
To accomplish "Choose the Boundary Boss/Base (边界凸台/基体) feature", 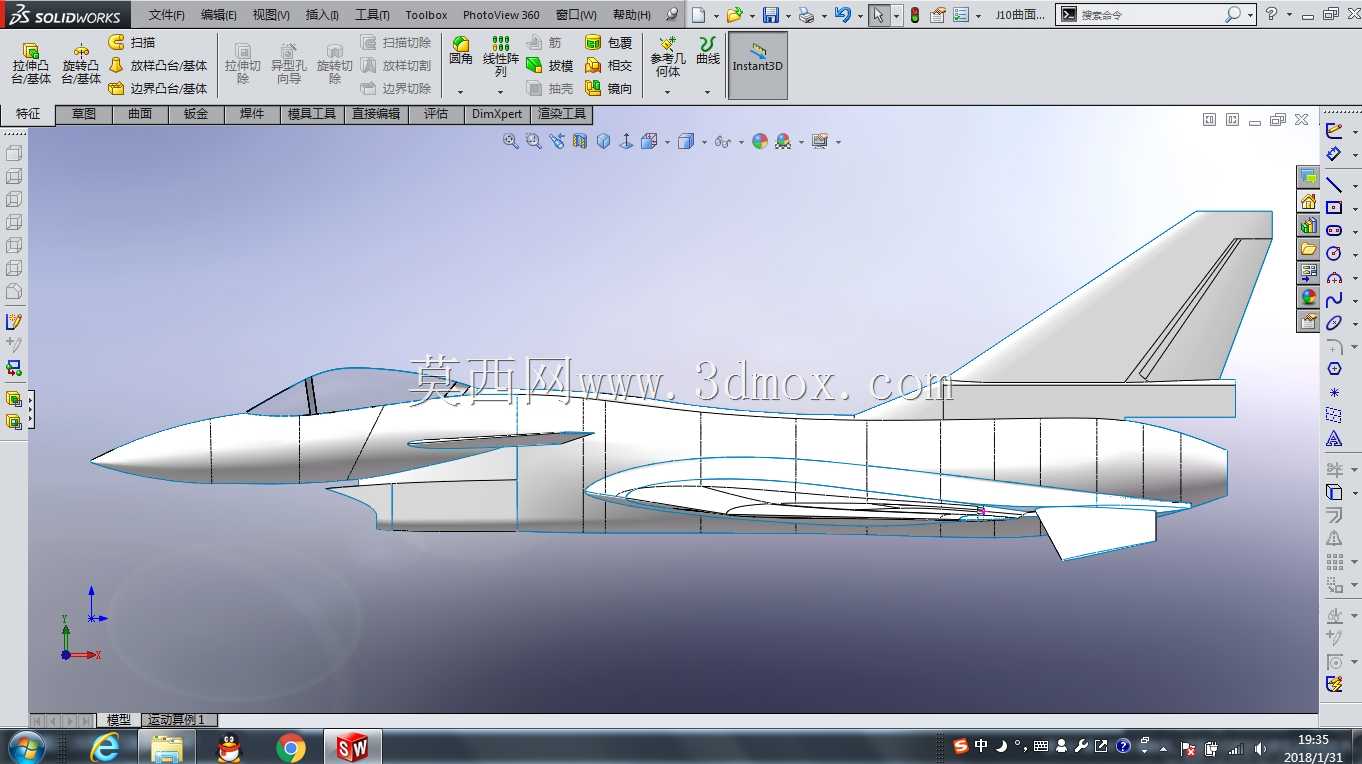I will click(x=158, y=88).
